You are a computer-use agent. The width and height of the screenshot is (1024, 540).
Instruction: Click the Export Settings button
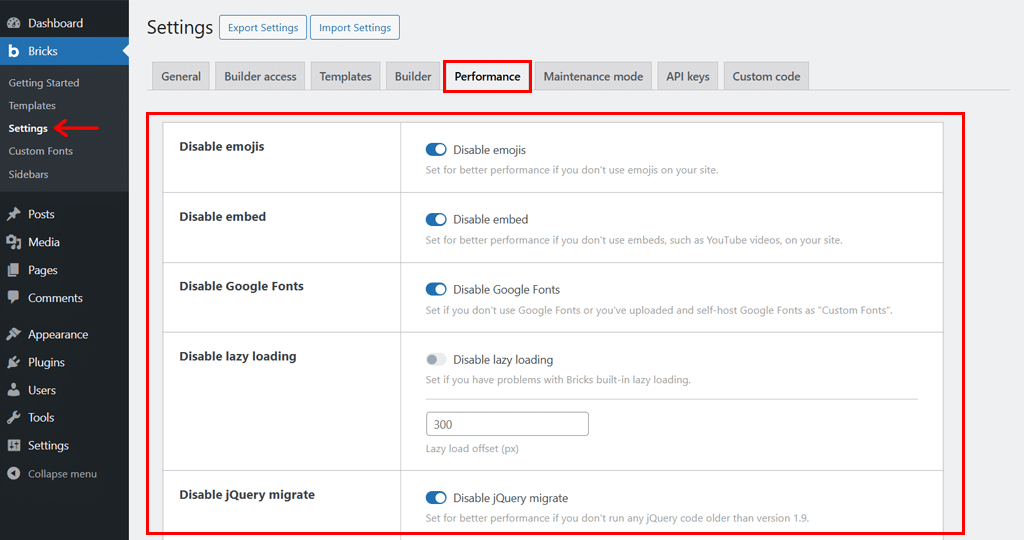tap(263, 27)
